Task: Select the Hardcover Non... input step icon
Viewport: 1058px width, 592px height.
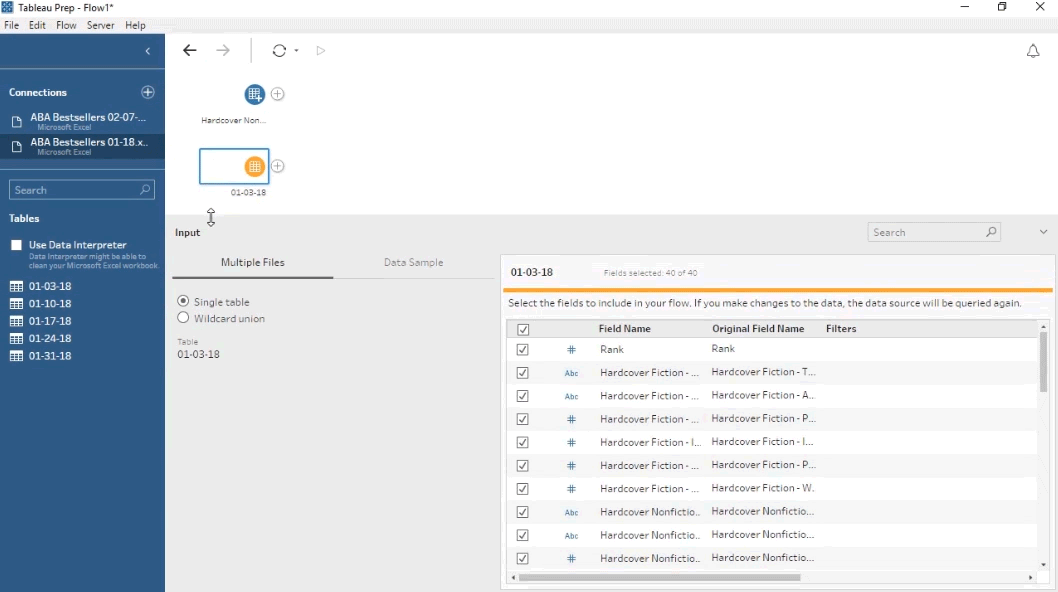Action: coord(254,94)
